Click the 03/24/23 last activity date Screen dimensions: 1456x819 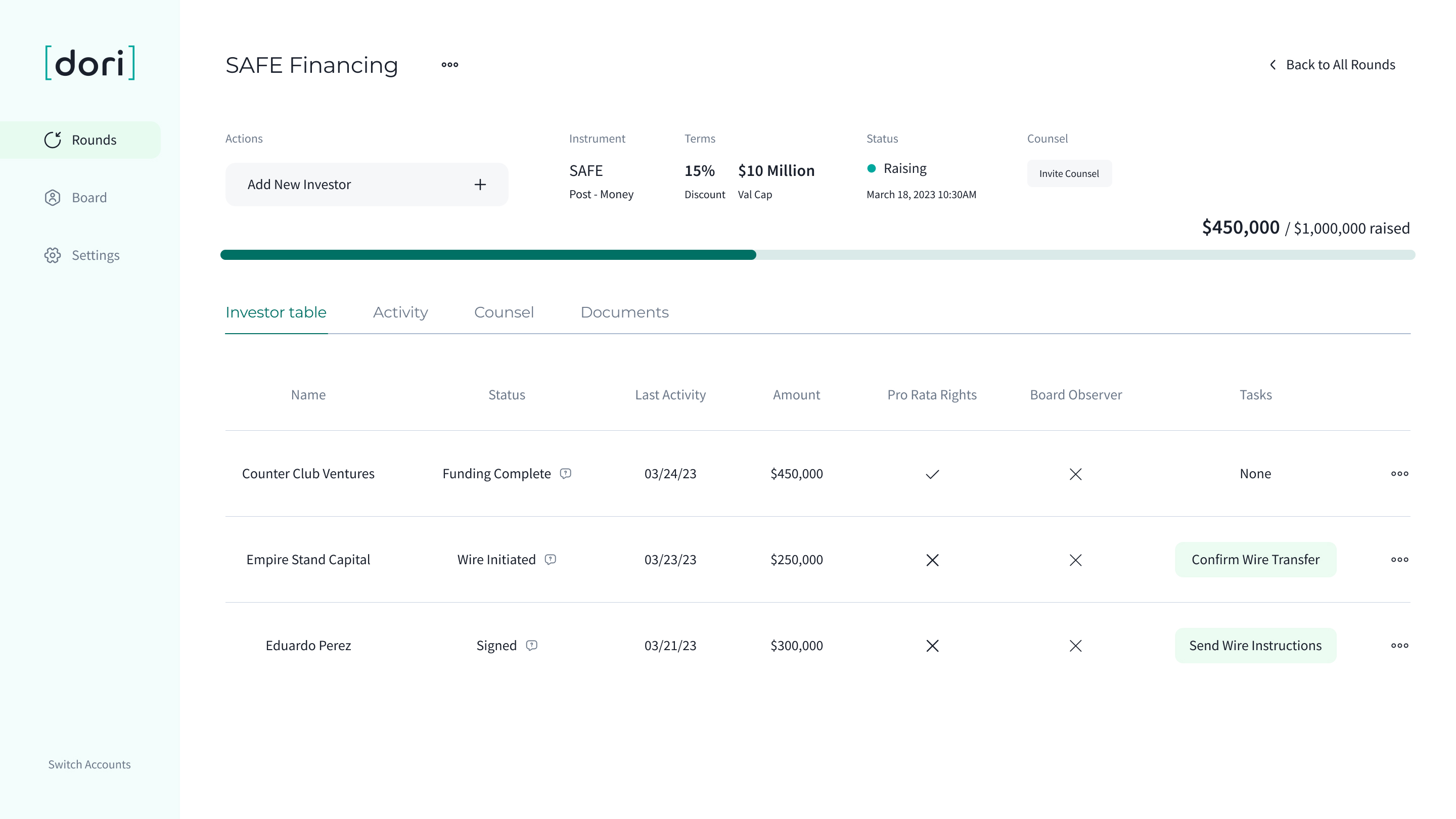click(x=670, y=474)
